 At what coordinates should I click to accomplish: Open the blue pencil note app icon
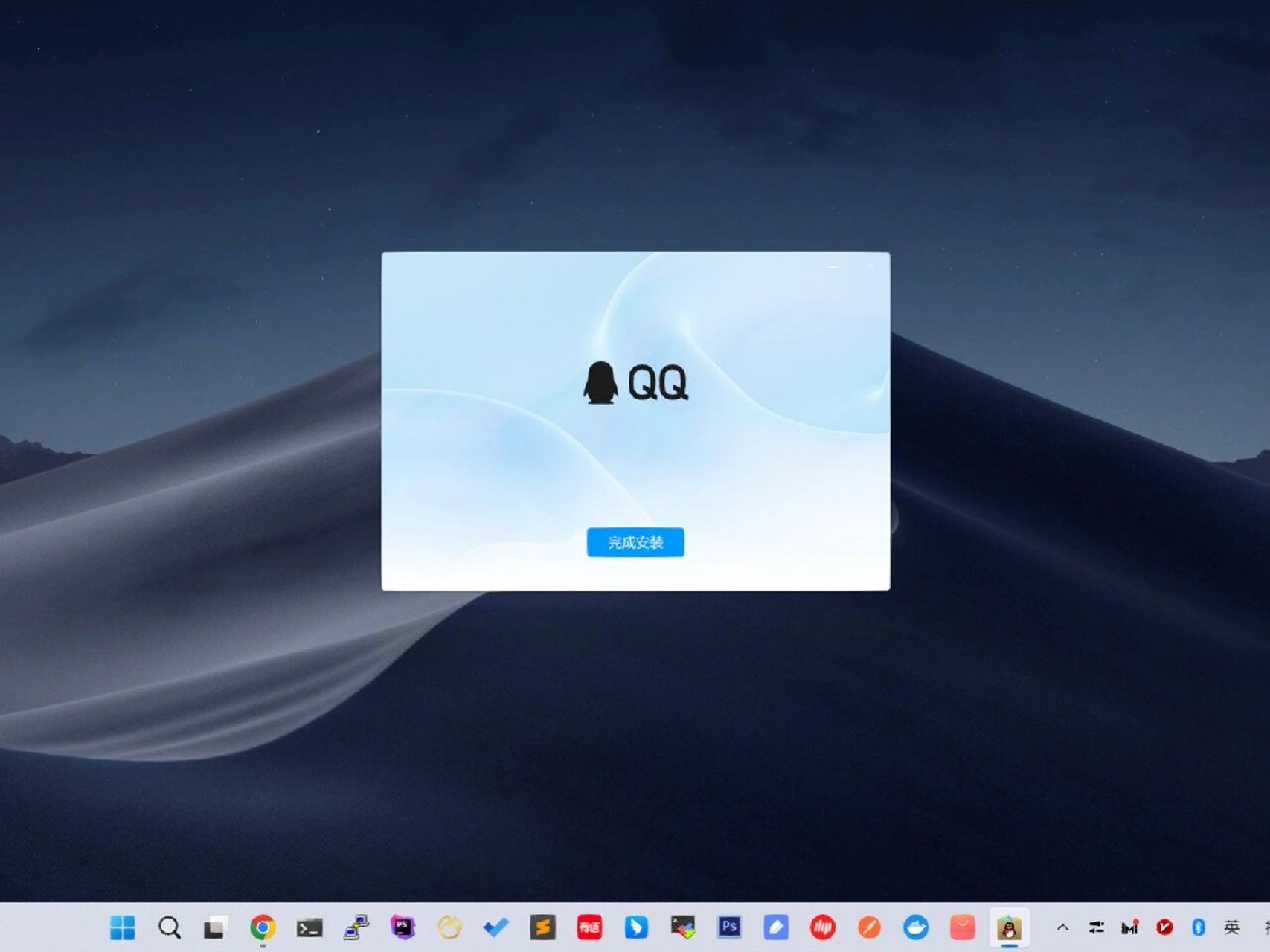click(776, 927)
